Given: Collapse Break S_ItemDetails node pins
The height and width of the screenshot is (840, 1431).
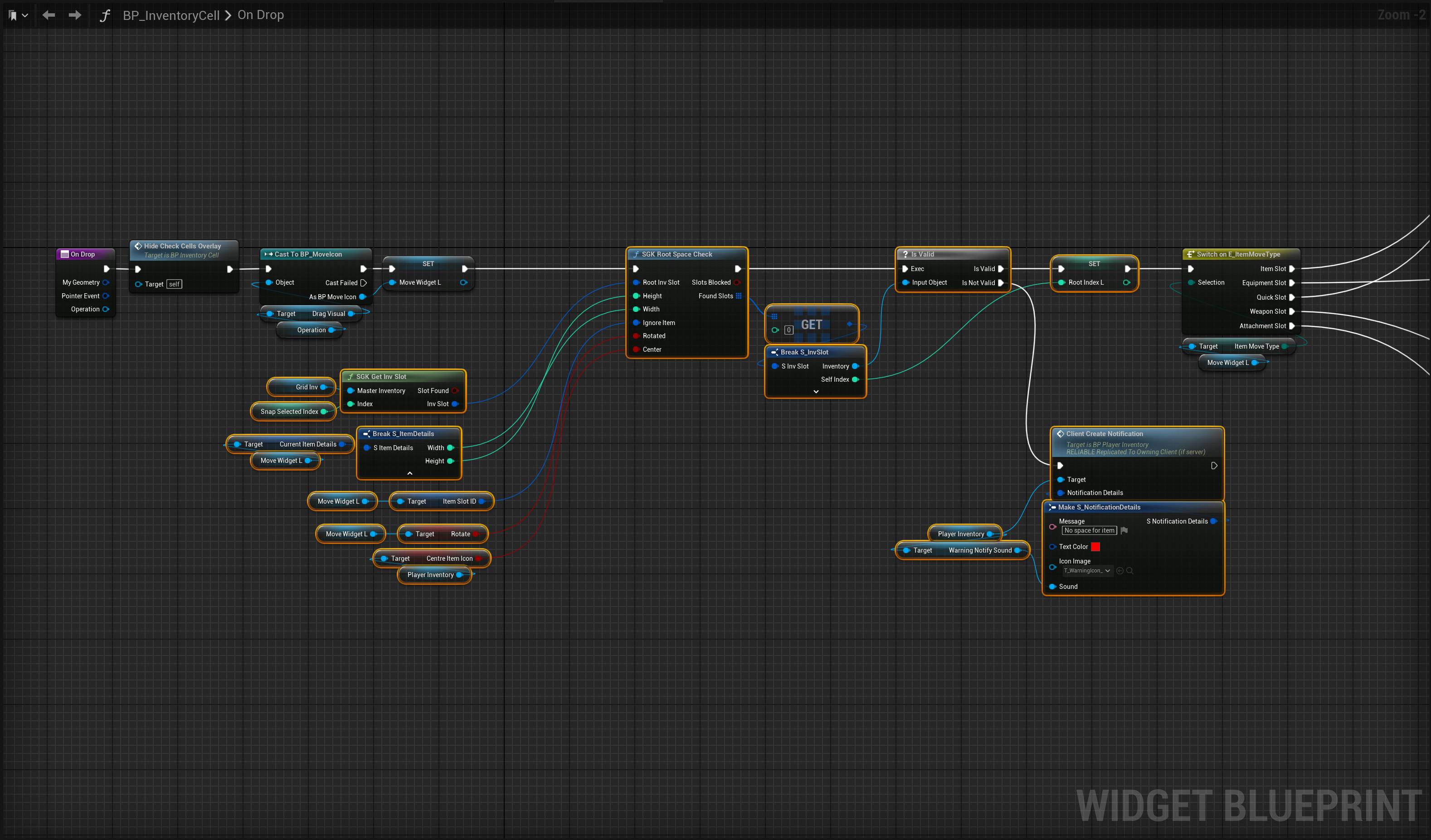Looking at the screenshot, I should [x=409, y=473].
